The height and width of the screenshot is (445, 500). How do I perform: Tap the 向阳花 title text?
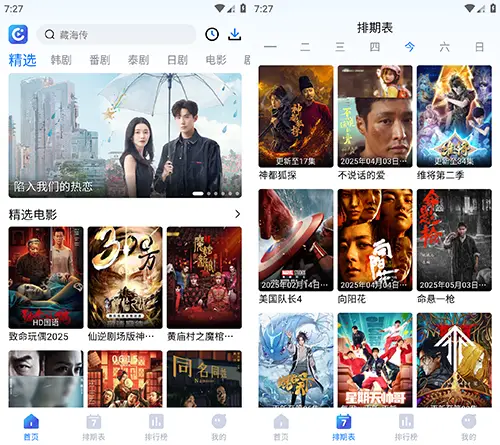coord(352,299)
